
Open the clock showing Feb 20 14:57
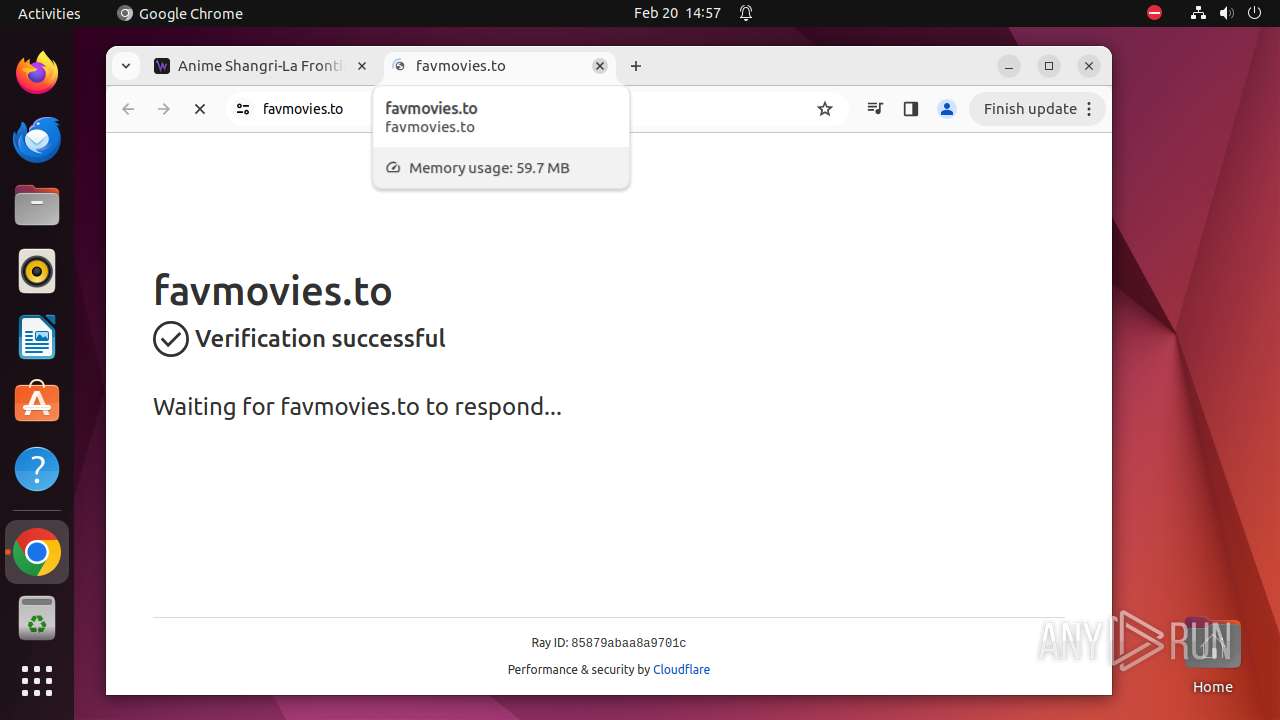(x=677, y=13)
